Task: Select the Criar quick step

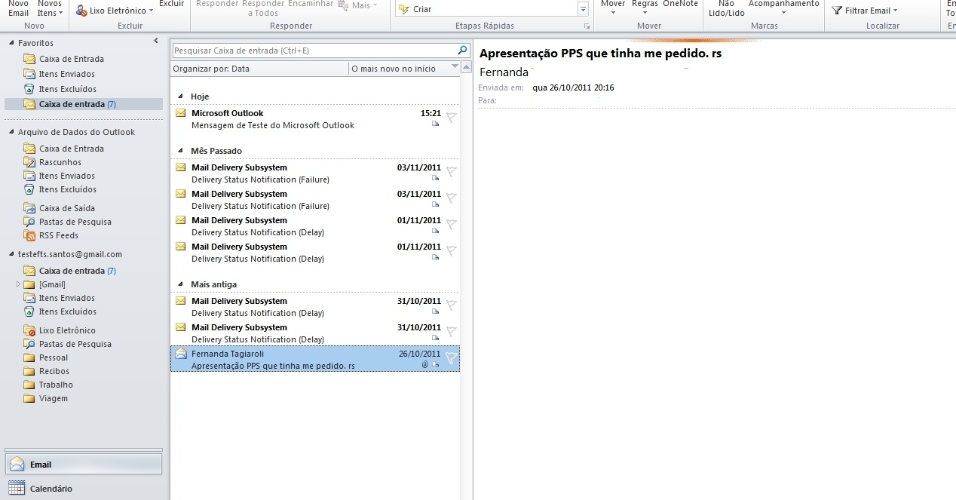Action: click(423, 9)
